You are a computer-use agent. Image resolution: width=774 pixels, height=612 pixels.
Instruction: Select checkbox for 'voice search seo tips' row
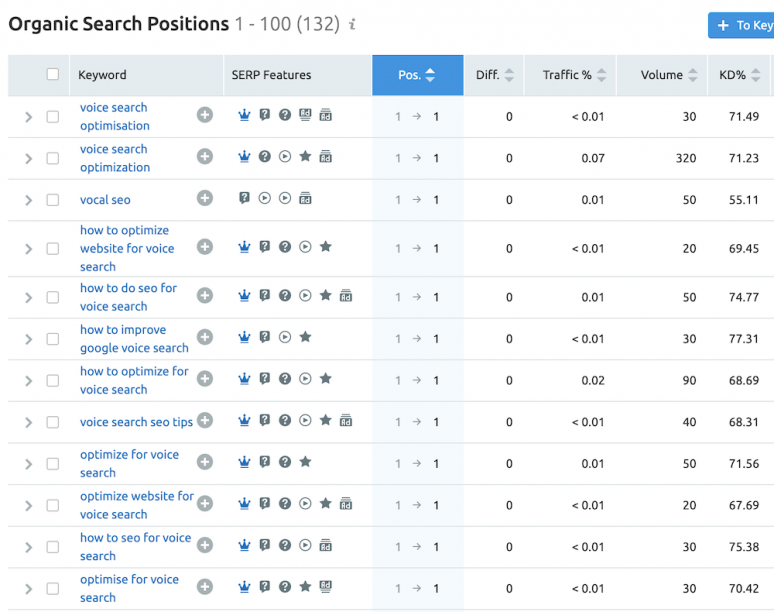point(53,422)
